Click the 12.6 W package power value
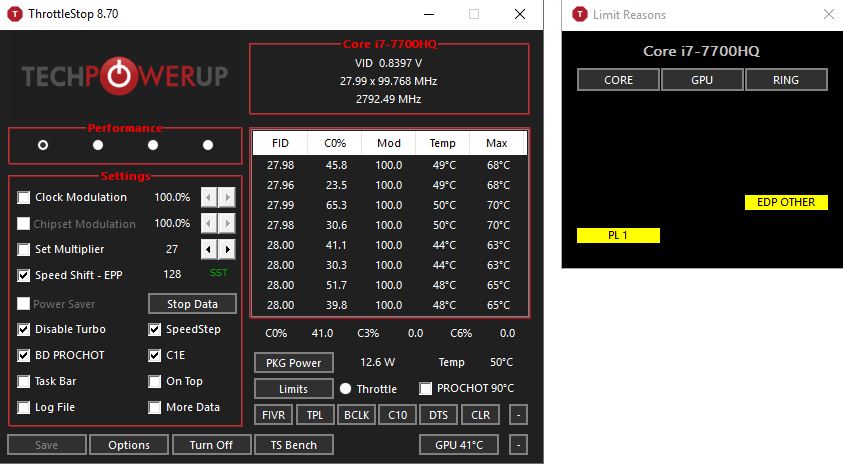The width and height of the screenshot is (843, 464). (377, 362)
